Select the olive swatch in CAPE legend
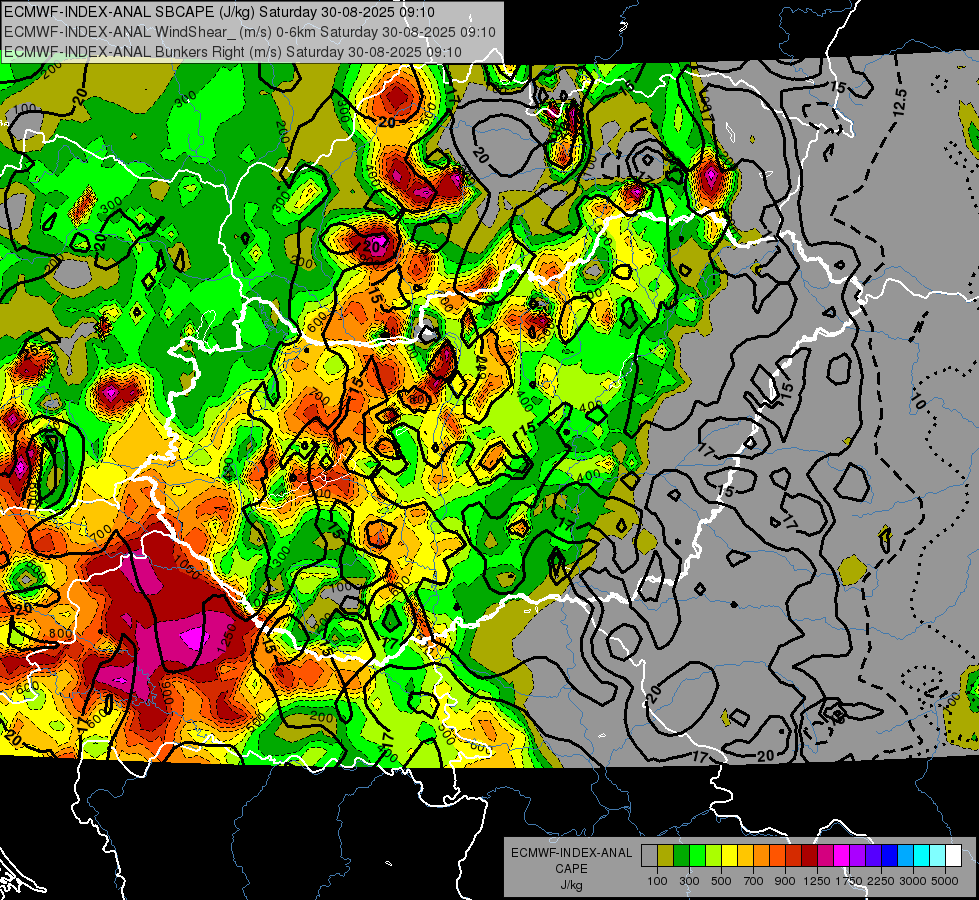 pyautogui.click(x=666, y=856)
